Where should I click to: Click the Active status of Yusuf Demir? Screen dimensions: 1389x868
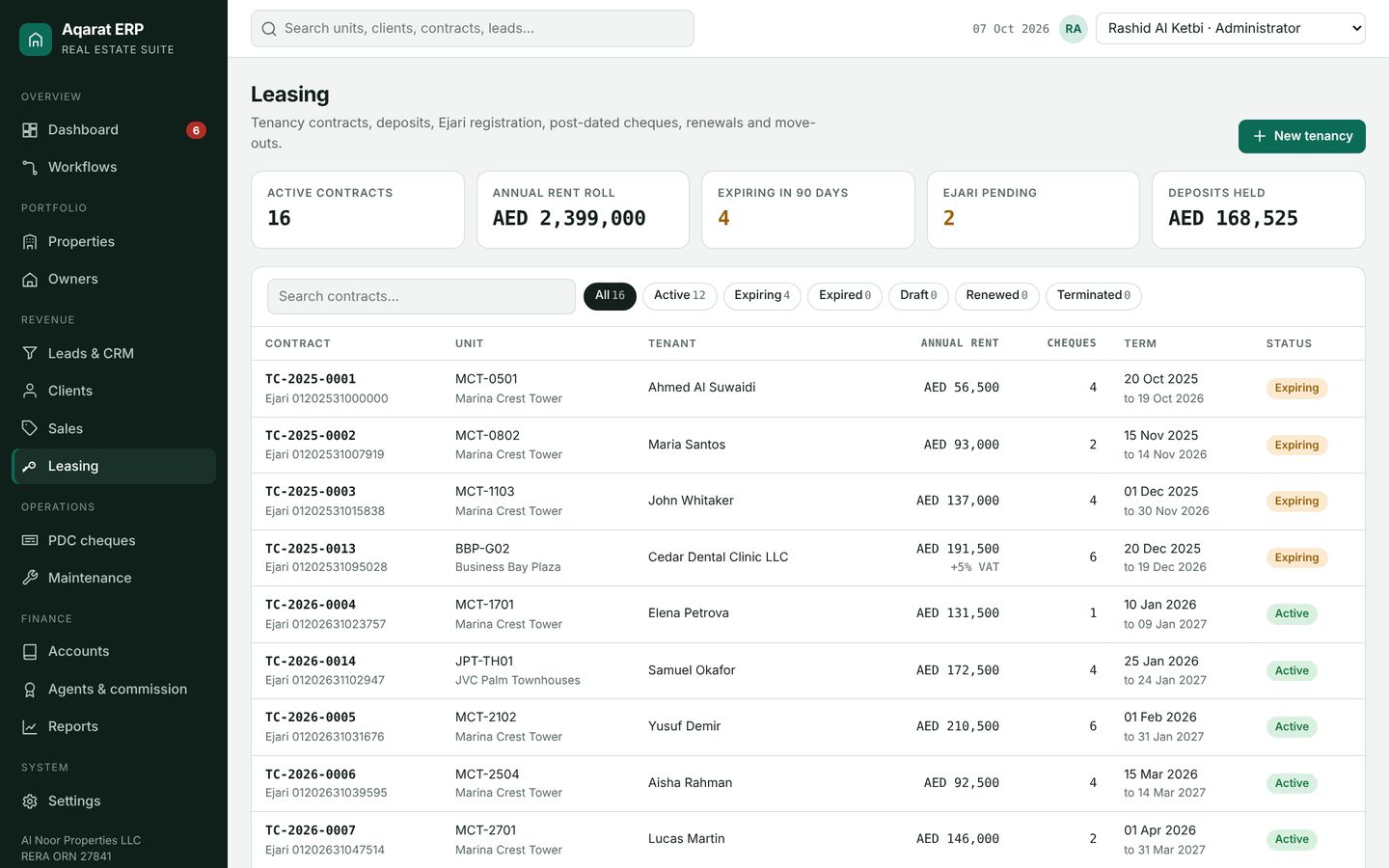[1292, 727]
